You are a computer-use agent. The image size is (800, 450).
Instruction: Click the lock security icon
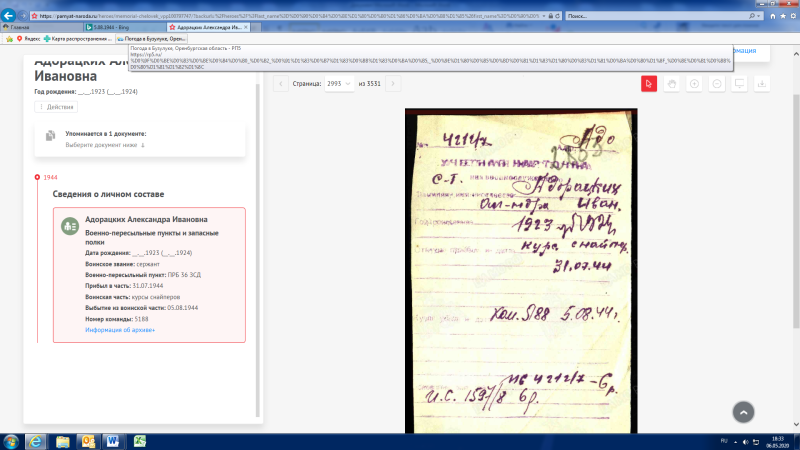click(551, 16)
